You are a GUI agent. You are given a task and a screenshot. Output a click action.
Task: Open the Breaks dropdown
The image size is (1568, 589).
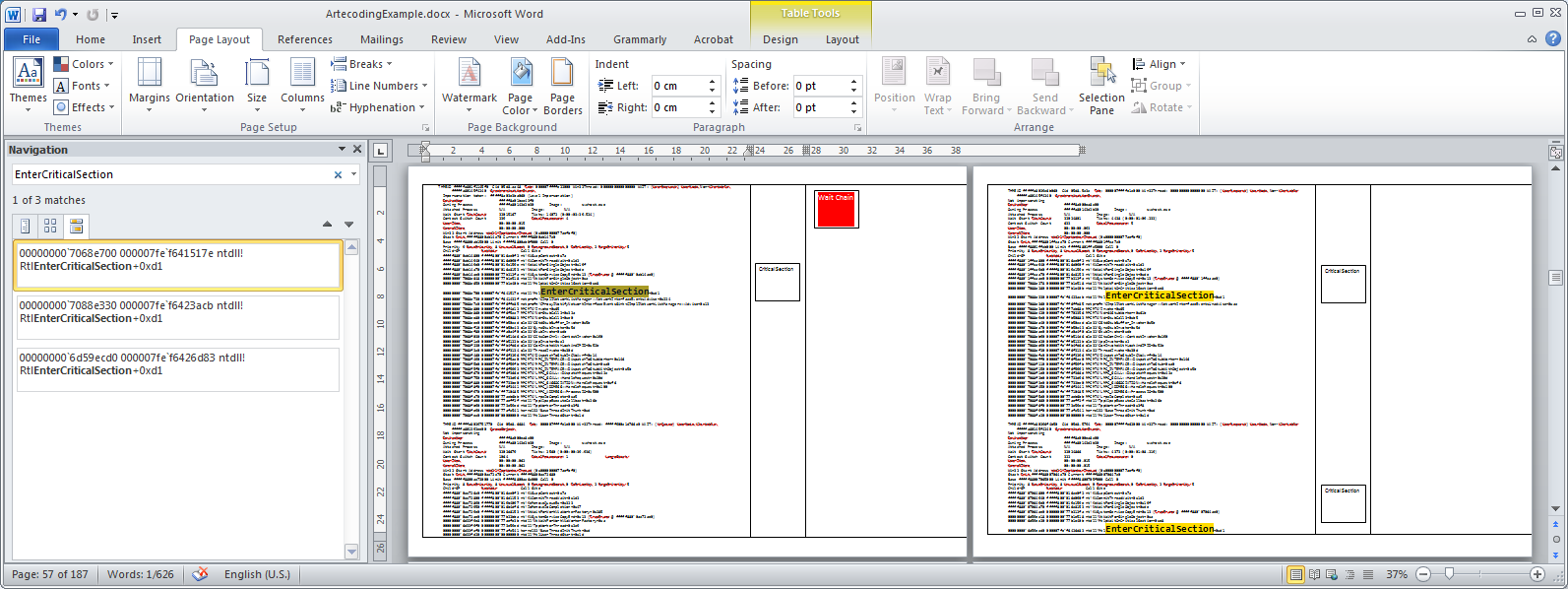click(x=361, y=64)
